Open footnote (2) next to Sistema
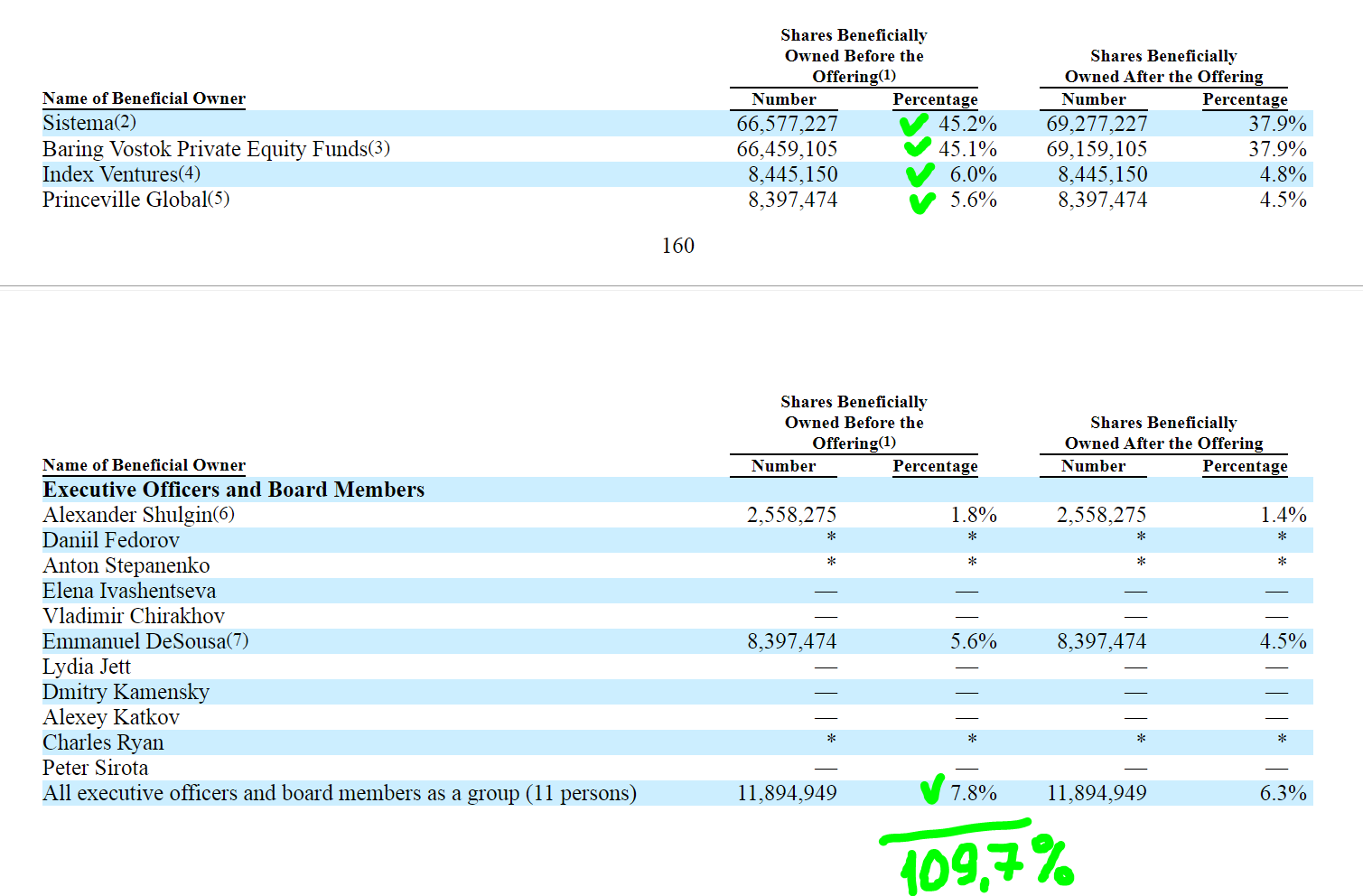 (x=126, y=122)
